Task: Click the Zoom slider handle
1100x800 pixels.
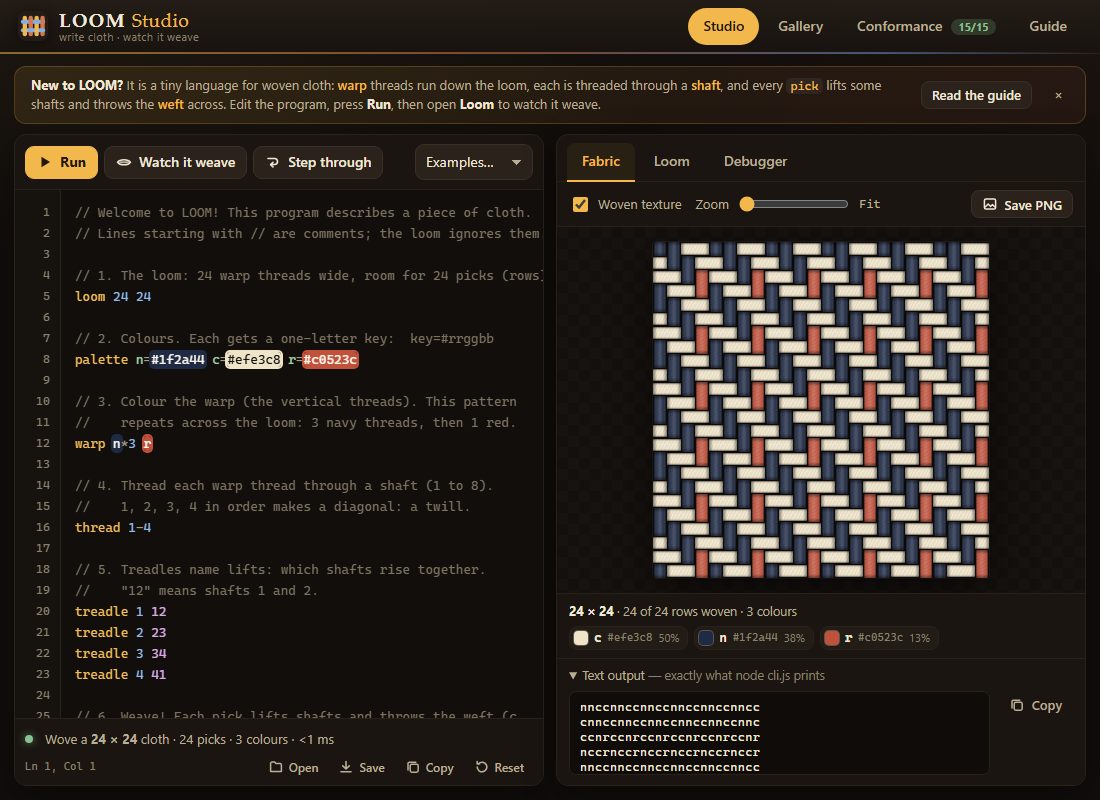Action: coord(747,204)
